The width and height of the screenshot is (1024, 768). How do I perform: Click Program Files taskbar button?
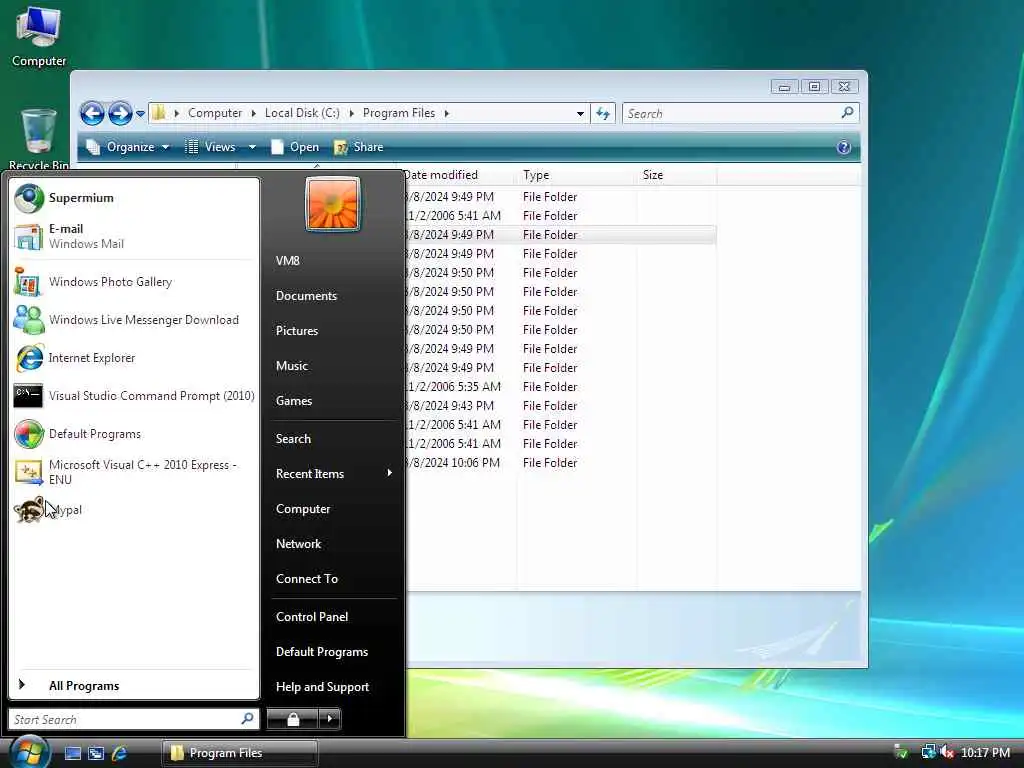click(240, 753)
